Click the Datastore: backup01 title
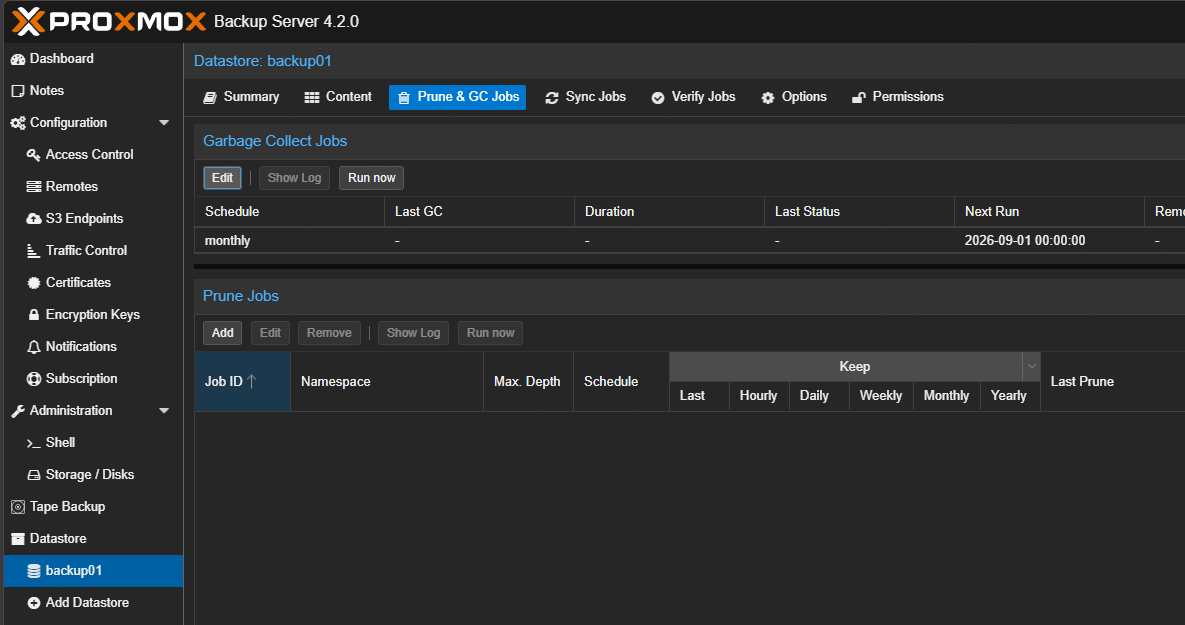The height and width of the screenshot is (625, 1185). pos(262,61)
